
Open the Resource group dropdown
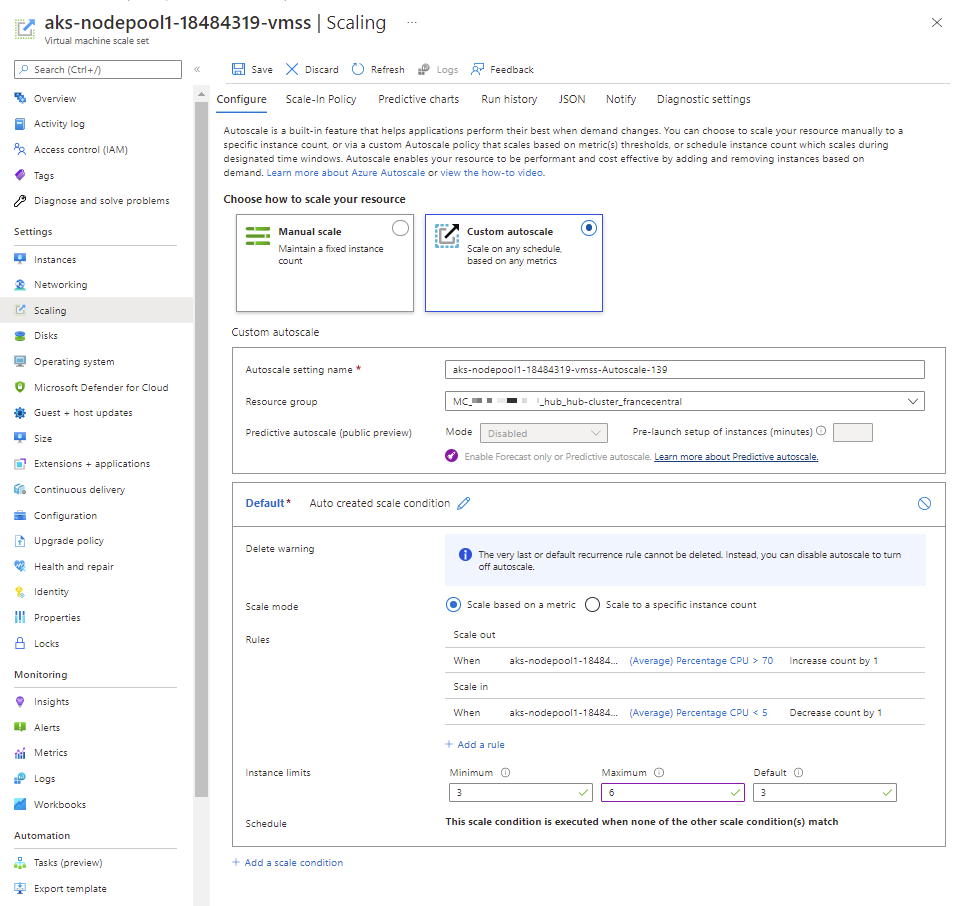[684, 401]
